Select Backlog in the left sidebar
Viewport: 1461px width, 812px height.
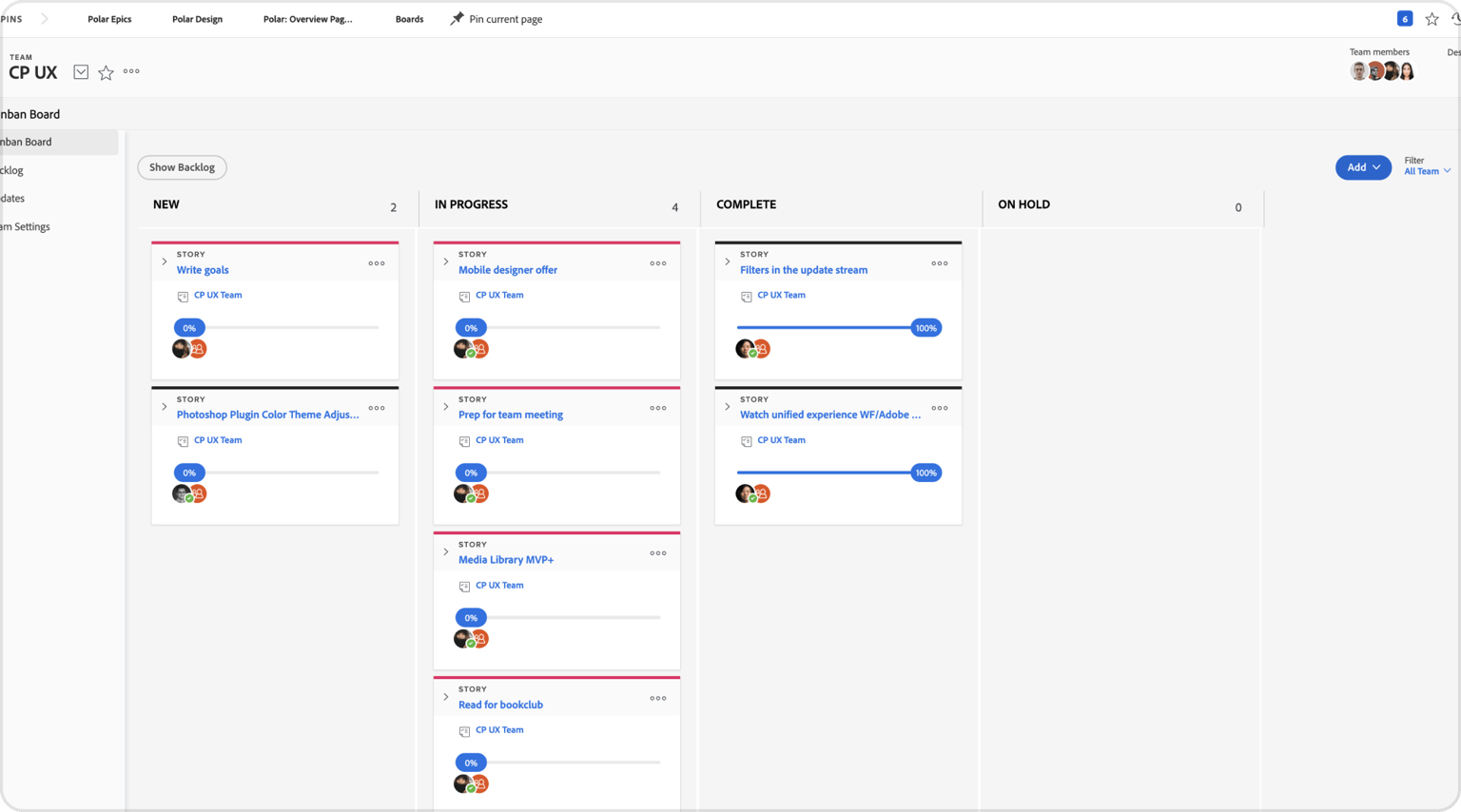pos(11,171)
